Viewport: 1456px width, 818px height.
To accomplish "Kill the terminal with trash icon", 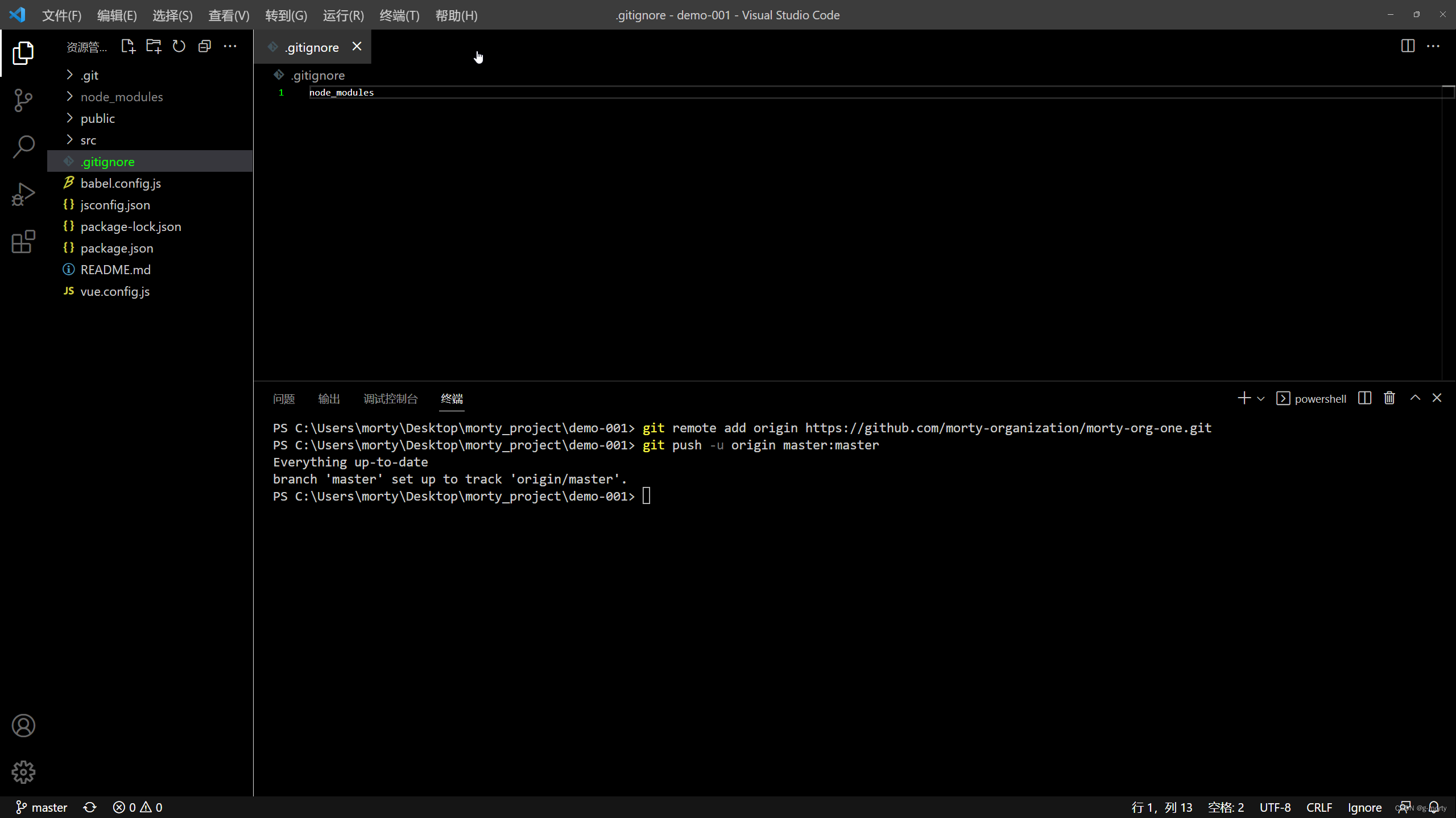I will [x=1389, y=398].
